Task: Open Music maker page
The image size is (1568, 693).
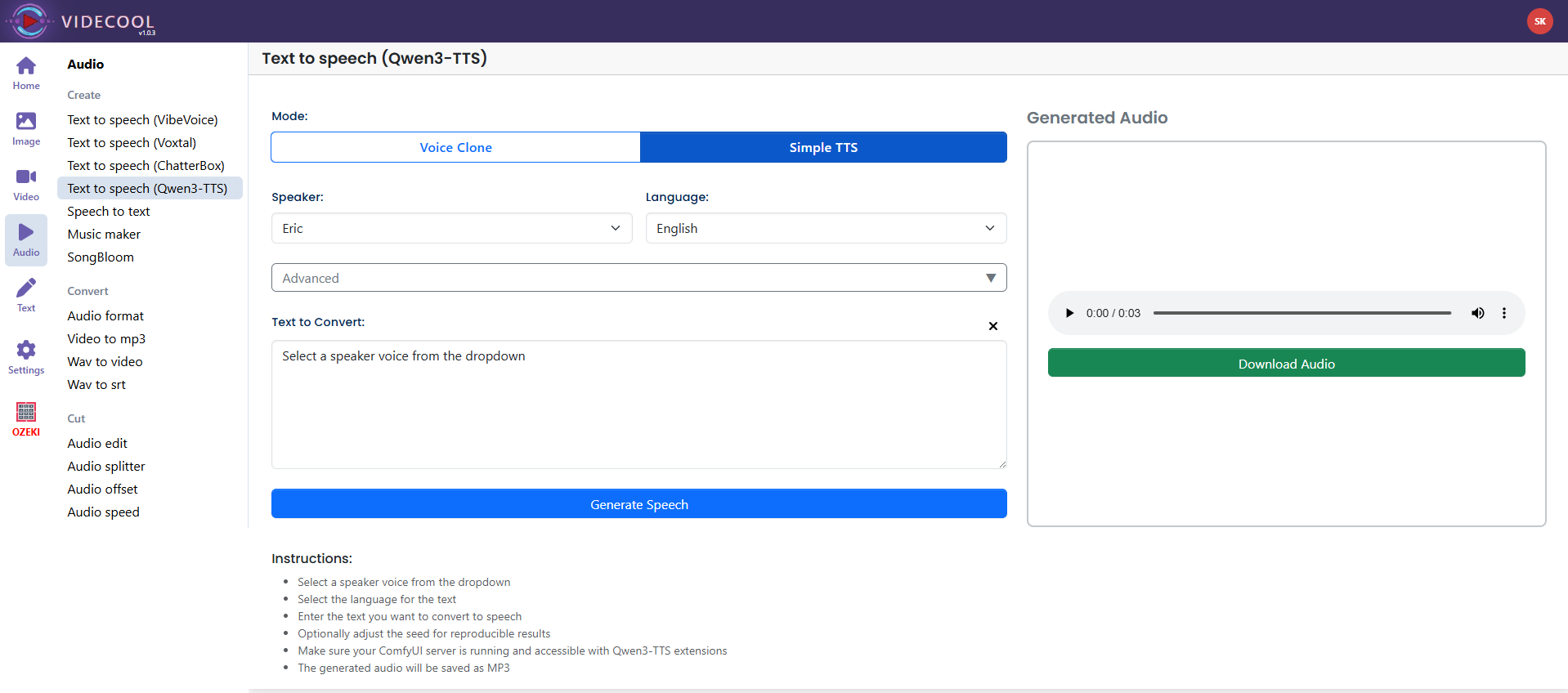Action: click(x=104, y=234)
